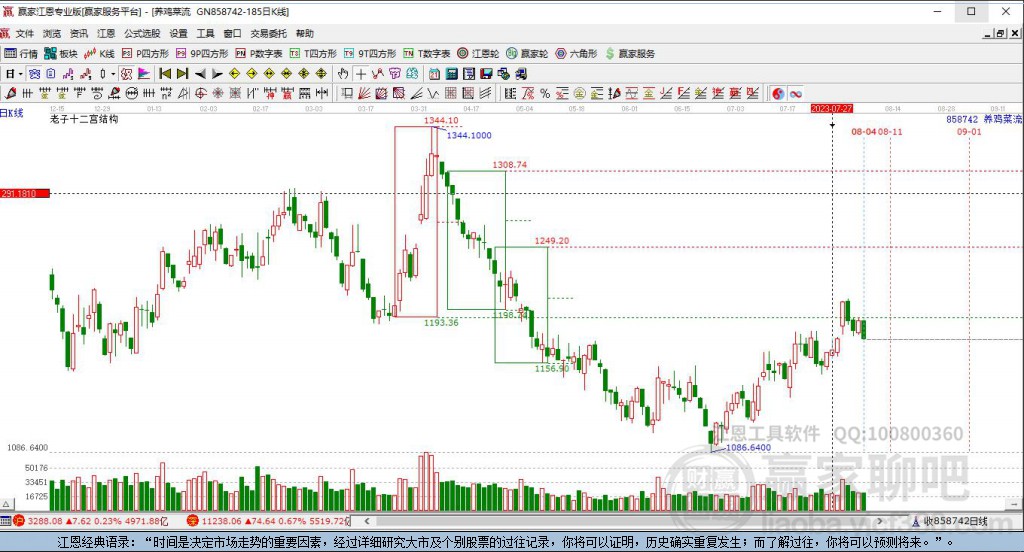This screenshot has height=552, width=1024.
Task: Open the 江恩 menu
Action: click(106, 33)
